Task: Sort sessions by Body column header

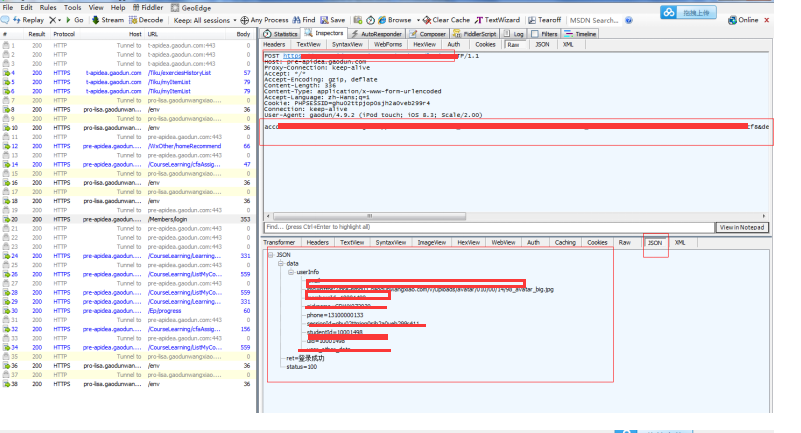Action: (x=243, y=34)
